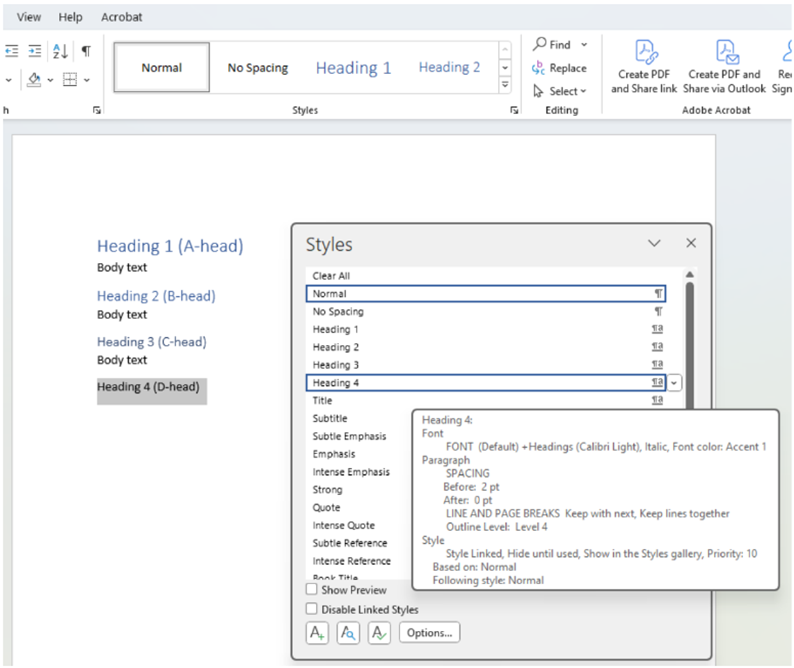The height and width of the screenshot is (668, 794).
Task: Apply the Heading 1 style from gallery
Action: 353,68
